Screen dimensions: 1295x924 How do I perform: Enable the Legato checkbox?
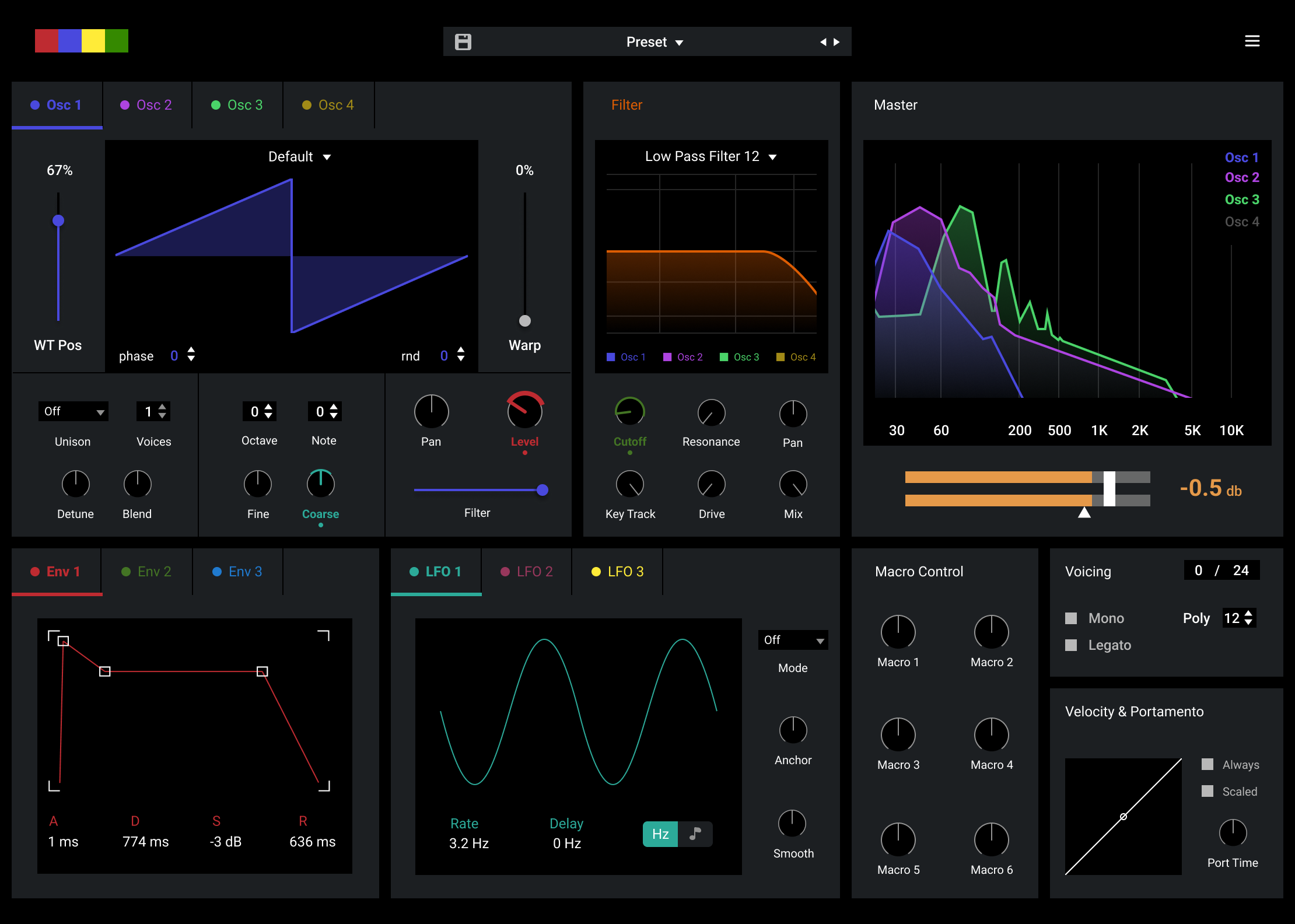(x=1071, y=645)
